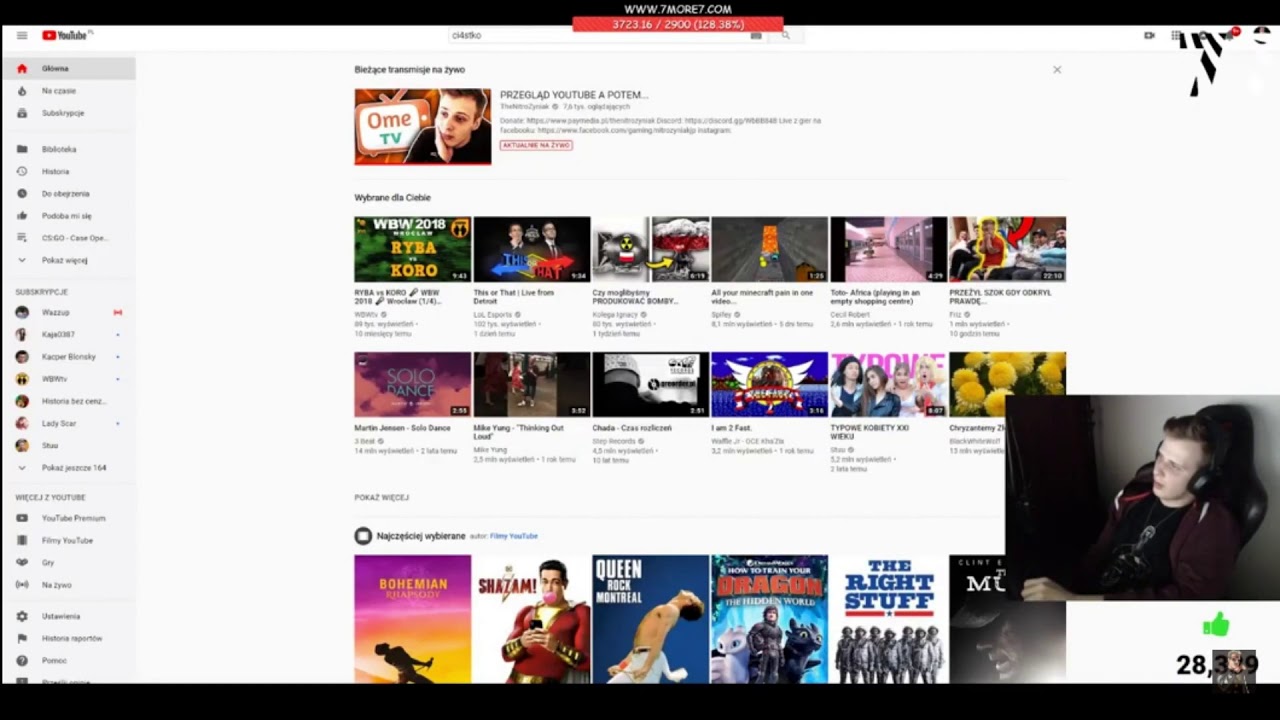Open the OmeTV live stream thumbnail
1280x720 pixels.
click(423, 127)
